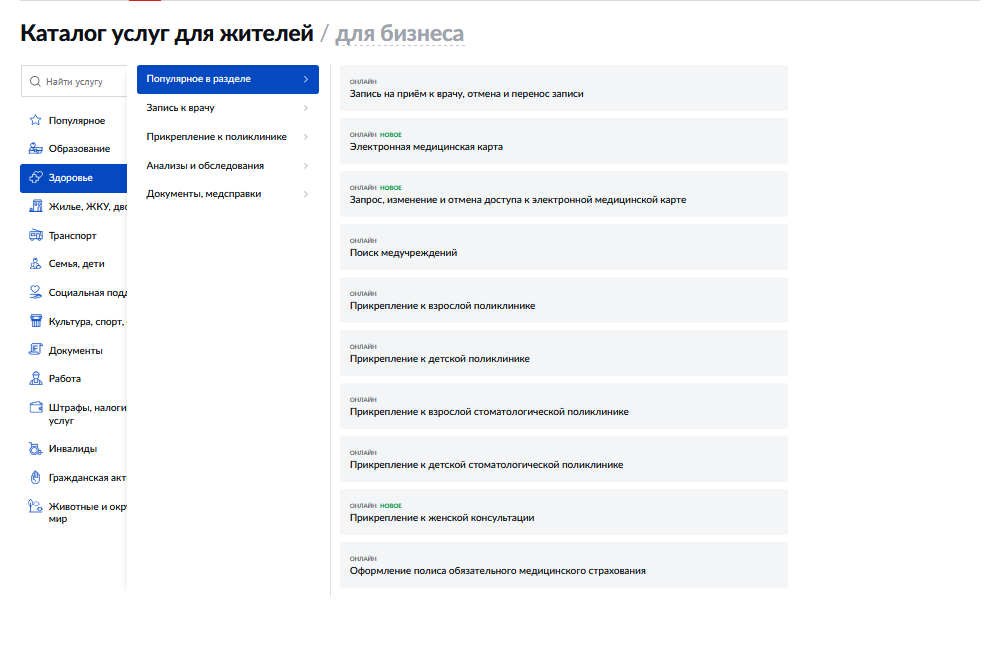Select the Популярное в разделе submenu item
The image size is (1000, 646).
227,79
